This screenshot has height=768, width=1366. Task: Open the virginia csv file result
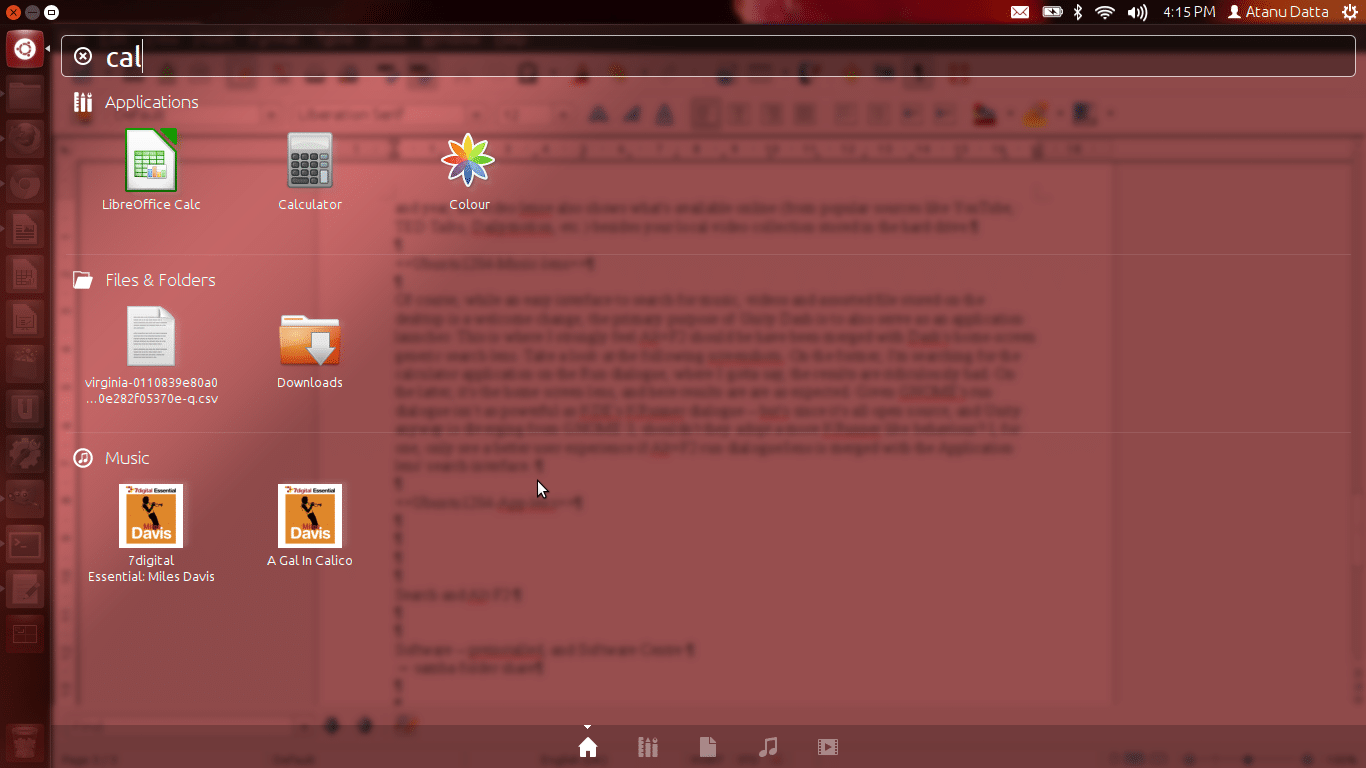(151, 356)
